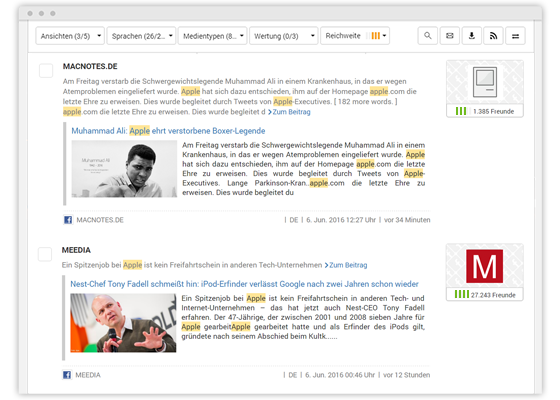Follow Zum Beitrag link in MEEDIA post
560x400 pixels.
tap(346, 265)
